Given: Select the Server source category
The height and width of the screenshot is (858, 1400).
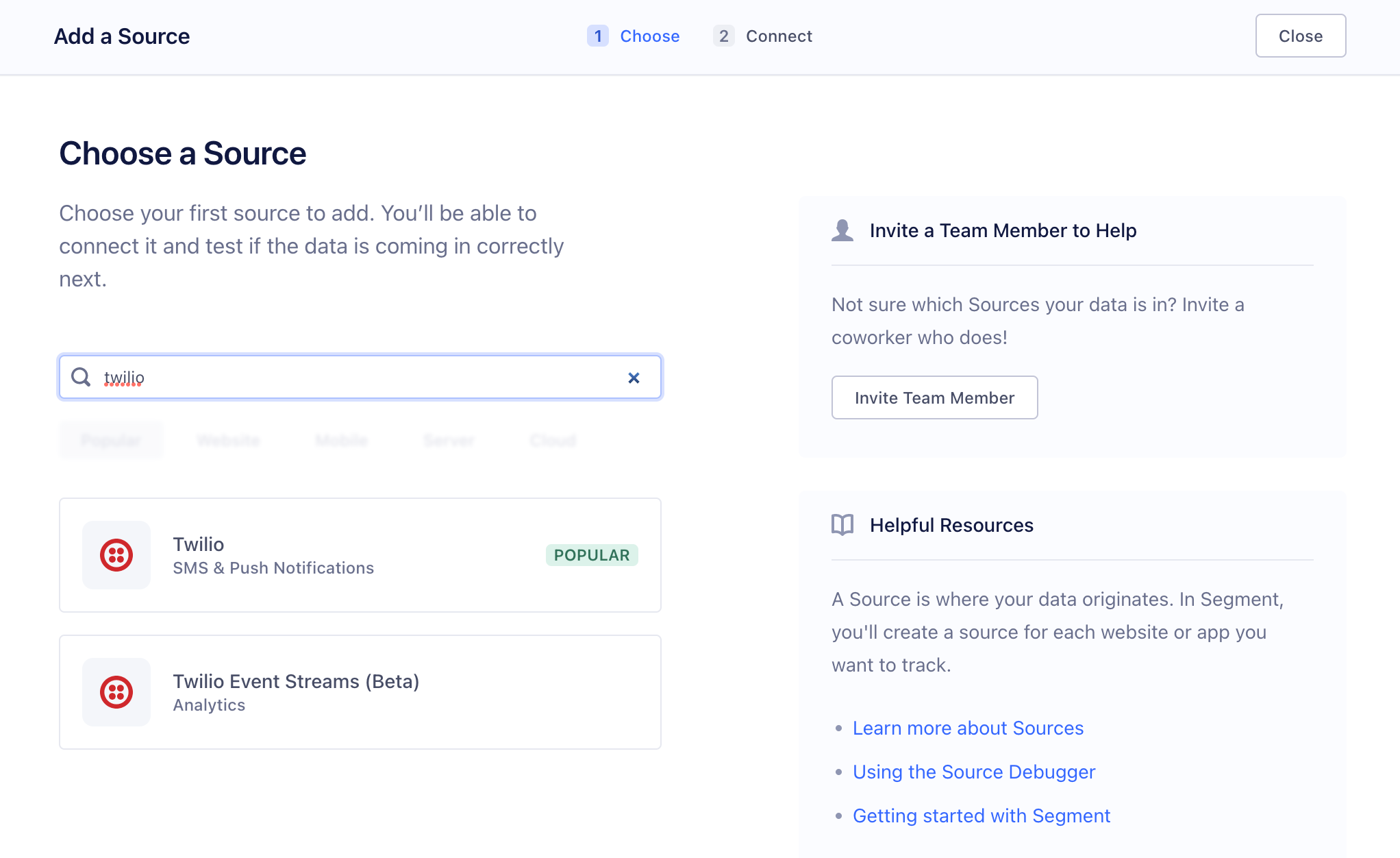Looking at the screenshot, I should pyautogui.click(x=449, y=440).
